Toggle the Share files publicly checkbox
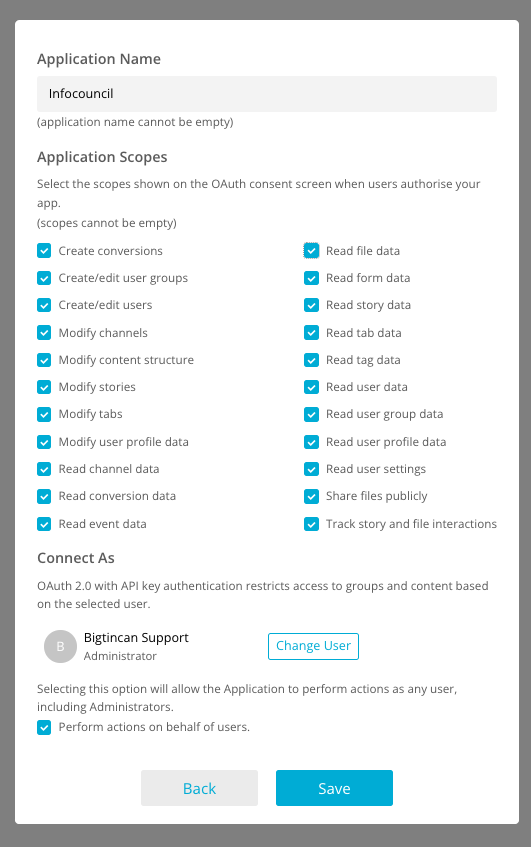Viewport: 531px width, 847px height. point(311,496)
